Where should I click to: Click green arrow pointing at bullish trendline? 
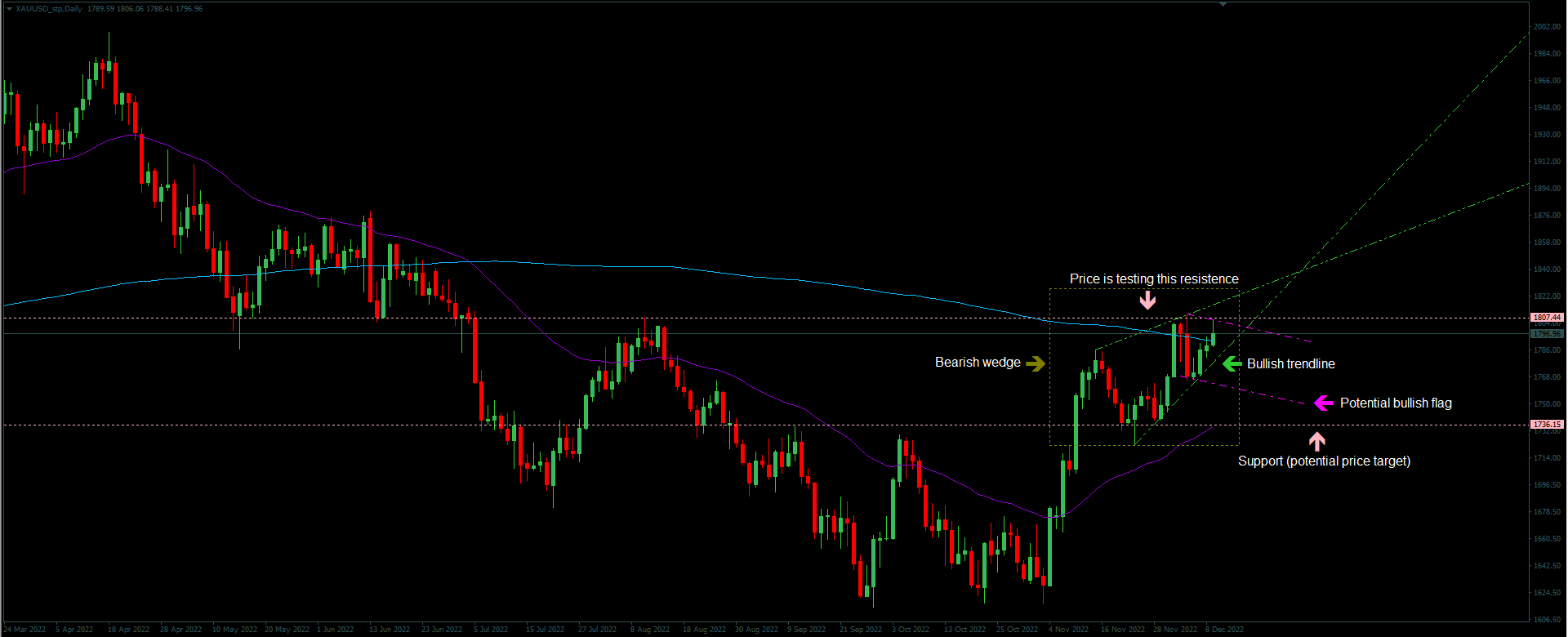[1232, 364]
